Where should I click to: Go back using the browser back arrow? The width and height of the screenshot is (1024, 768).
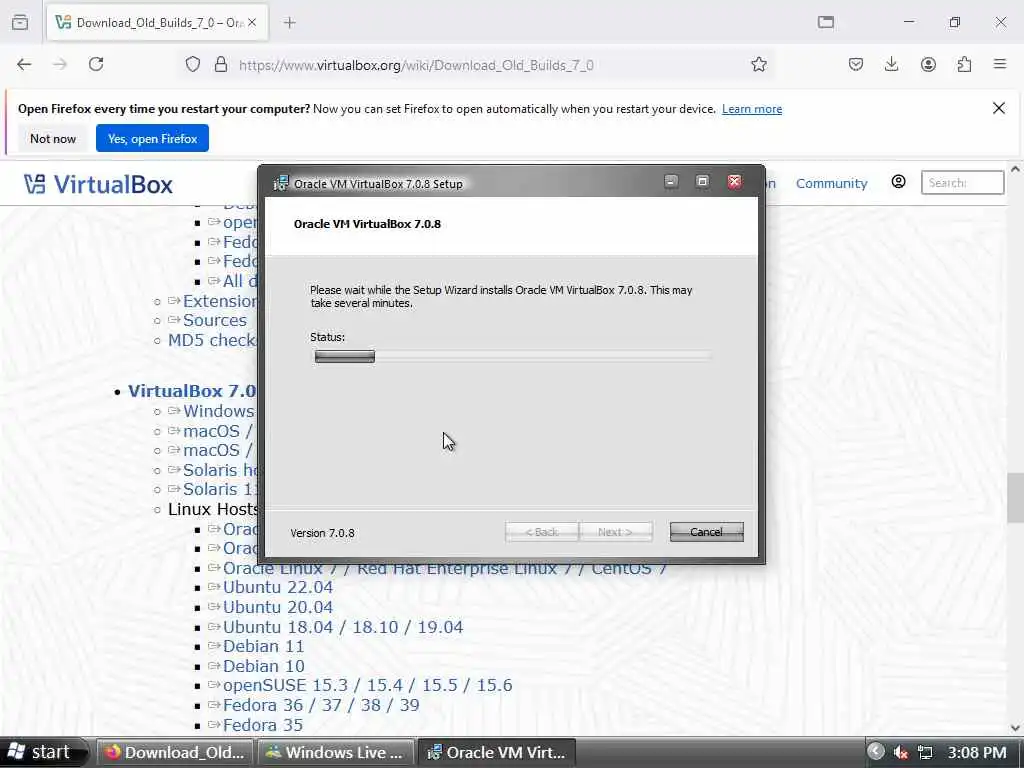click(24, 64)
